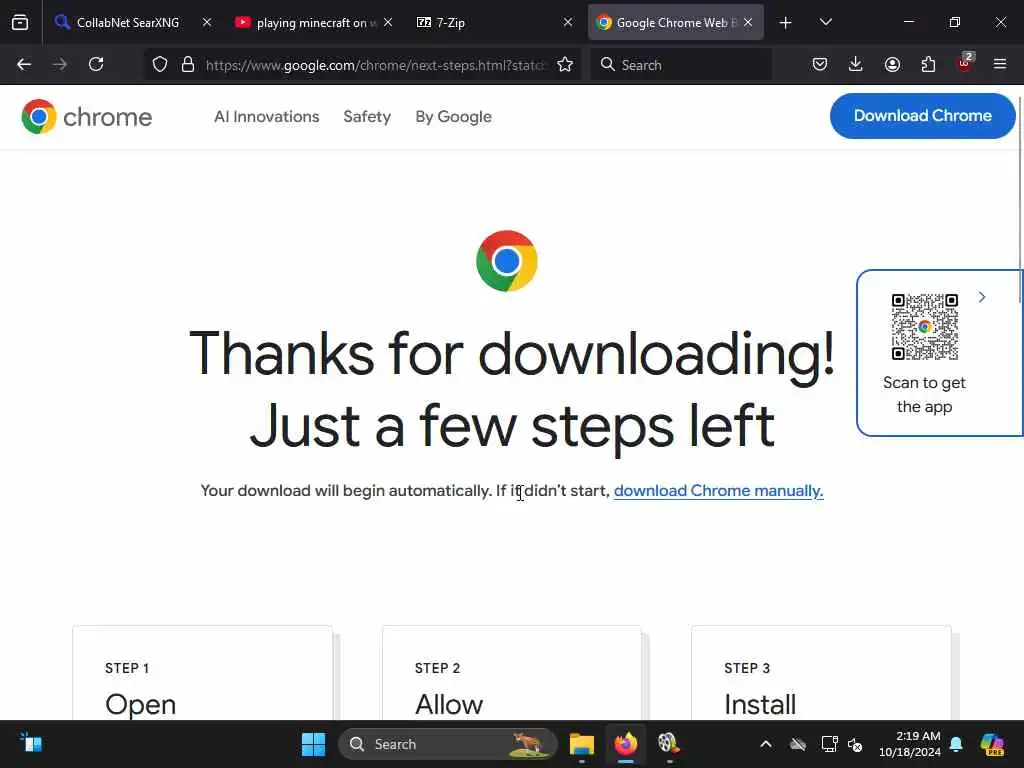Open the Windows Start menu
1024x768 pixels.
313,744
